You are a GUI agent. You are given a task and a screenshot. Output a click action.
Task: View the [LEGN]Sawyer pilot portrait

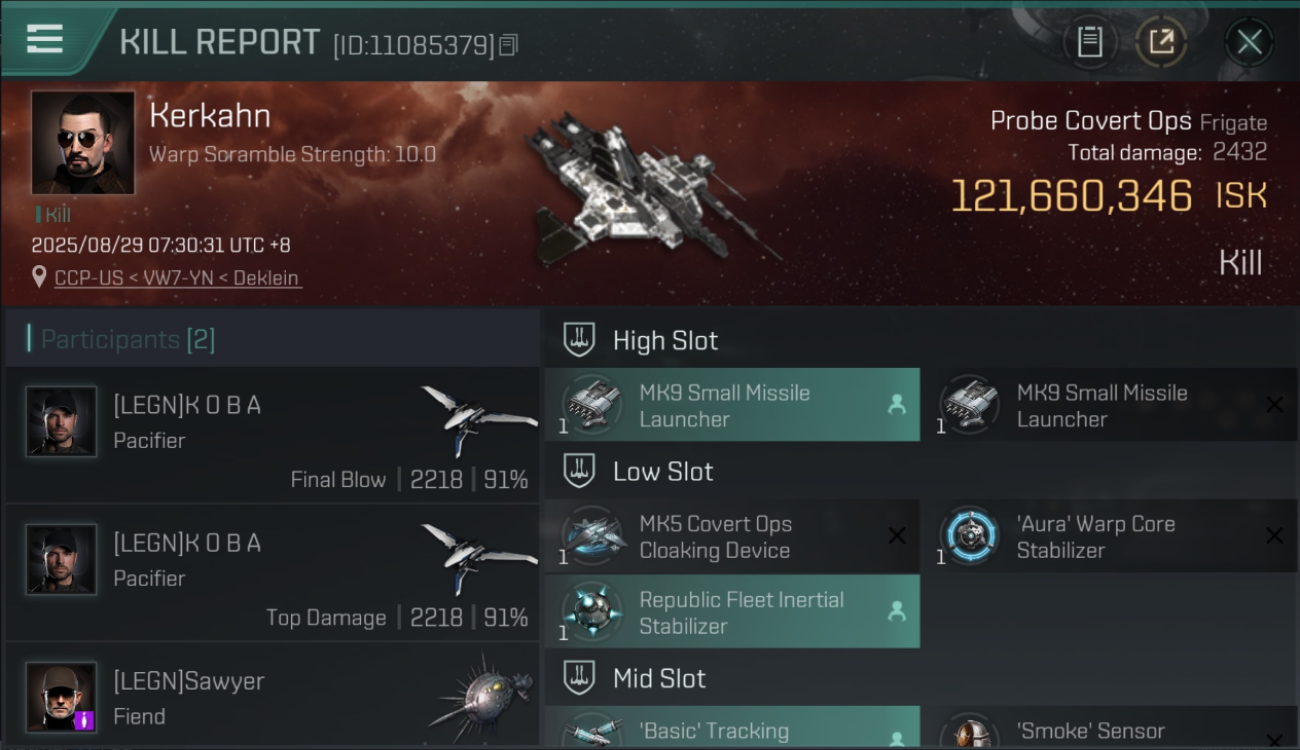(x=62, y=697)
